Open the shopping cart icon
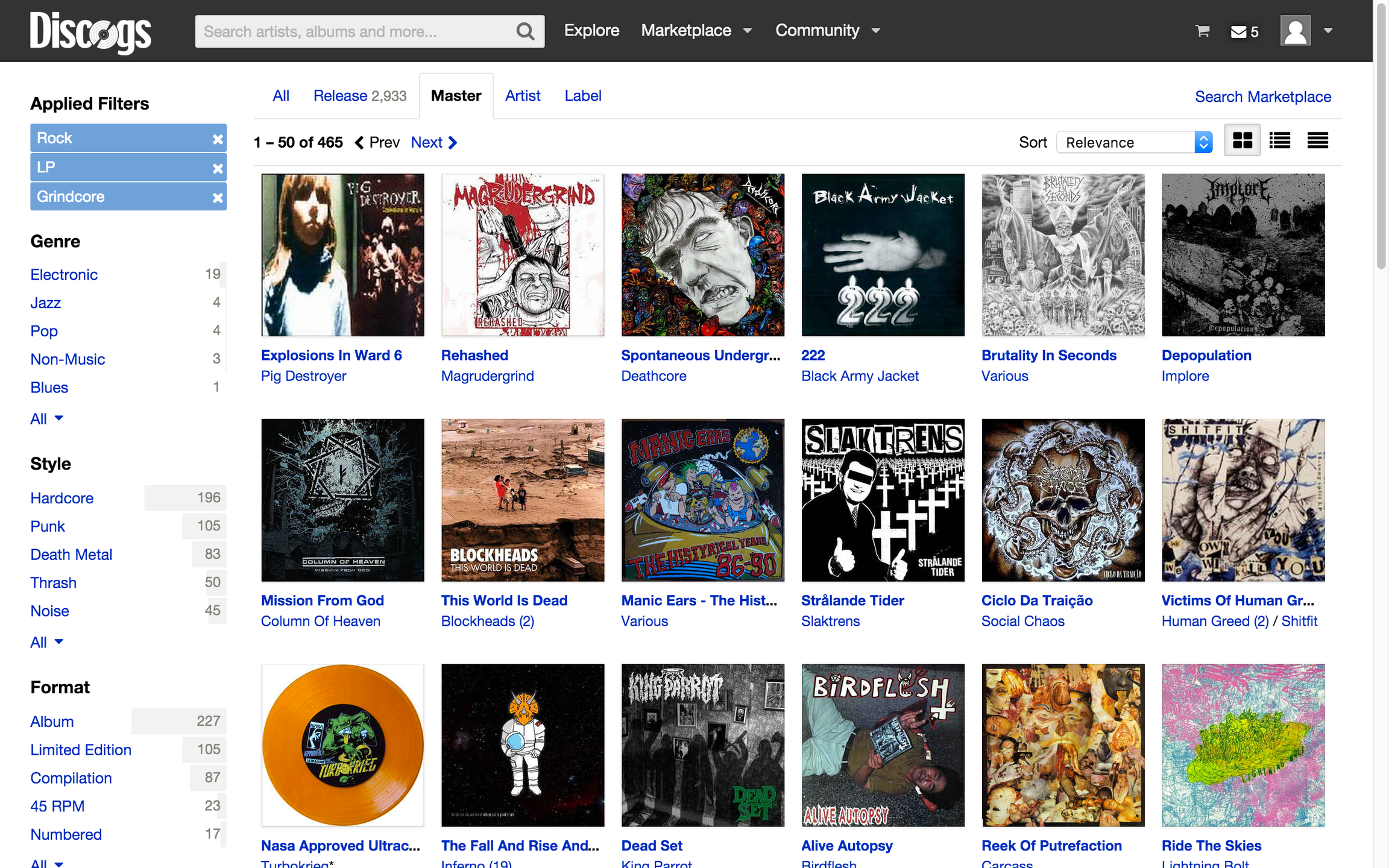Screen dimensions: 1389x868 [x=1202, y=31]
